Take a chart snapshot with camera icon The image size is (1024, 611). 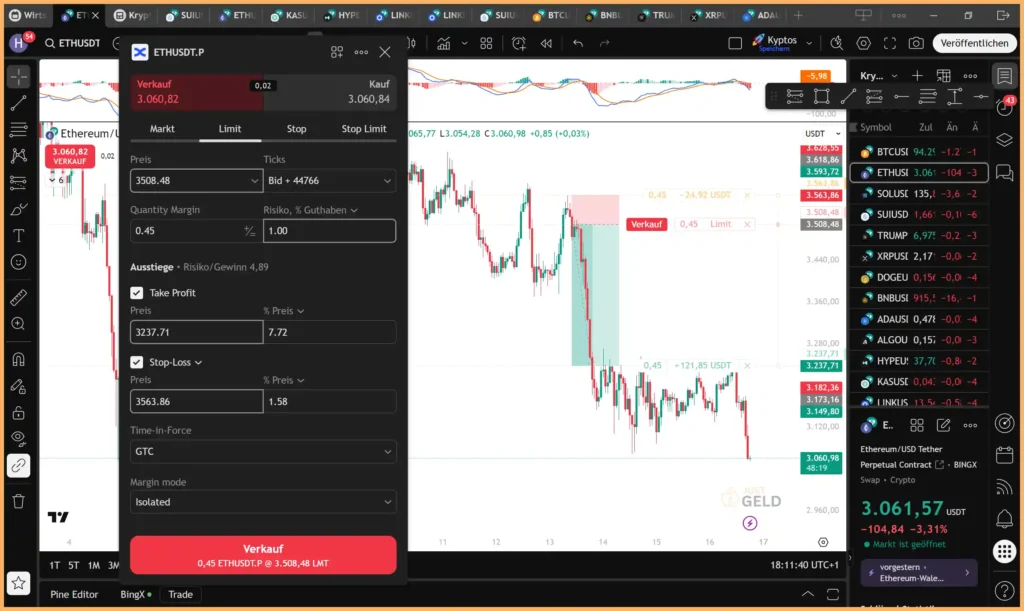[x=916, y=43]
